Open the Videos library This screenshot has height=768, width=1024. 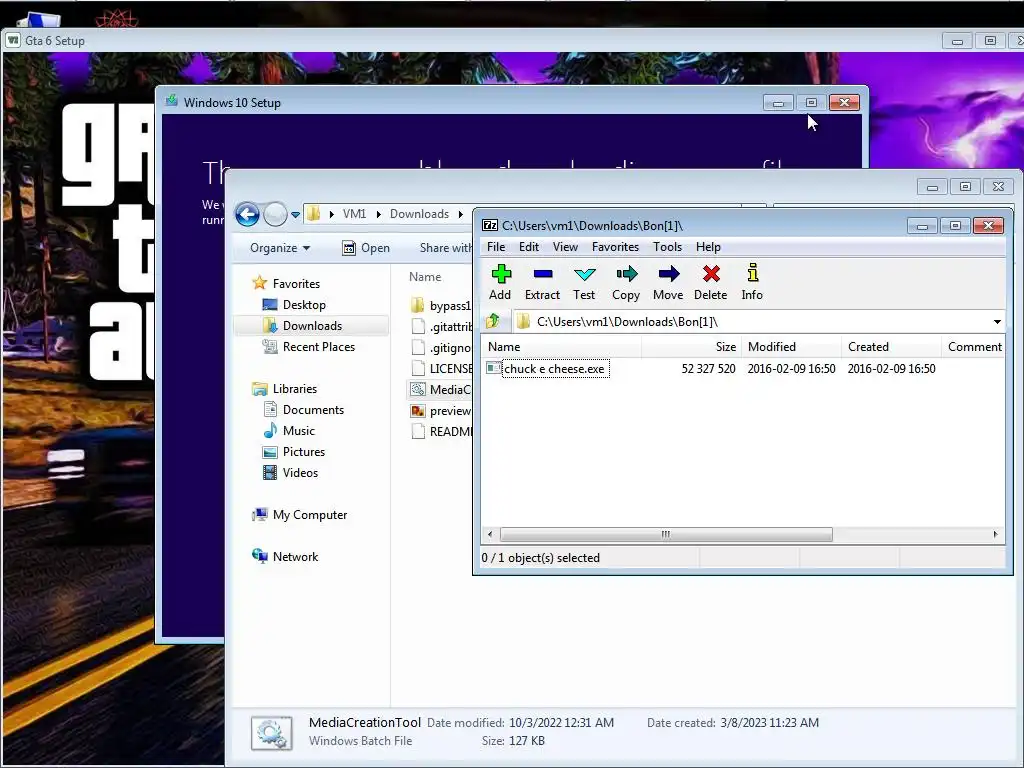(x=290, y=472)
